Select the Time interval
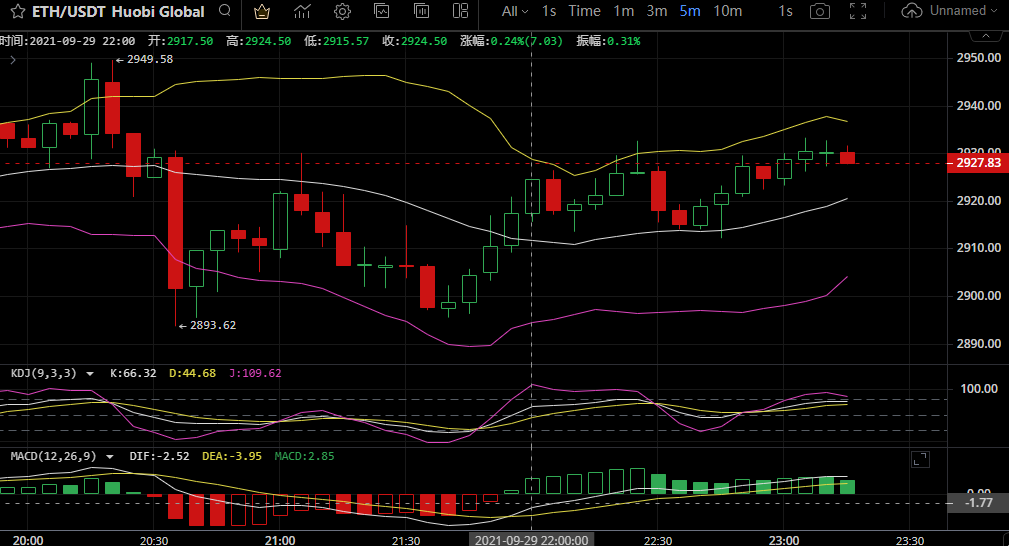Viewport: 1009px width, 546px height. (584, 11)
